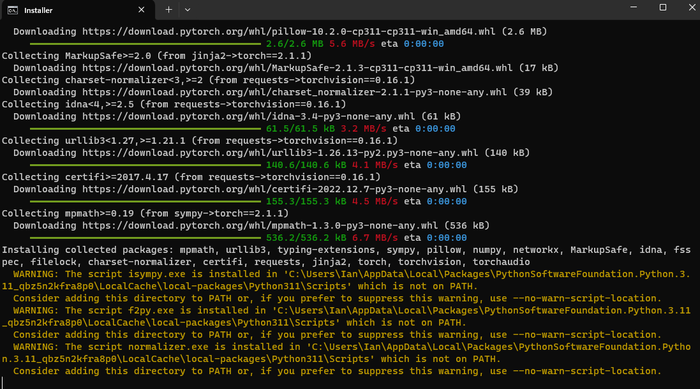
Task: Open a new terminal tab
Action: coord(168,9)
